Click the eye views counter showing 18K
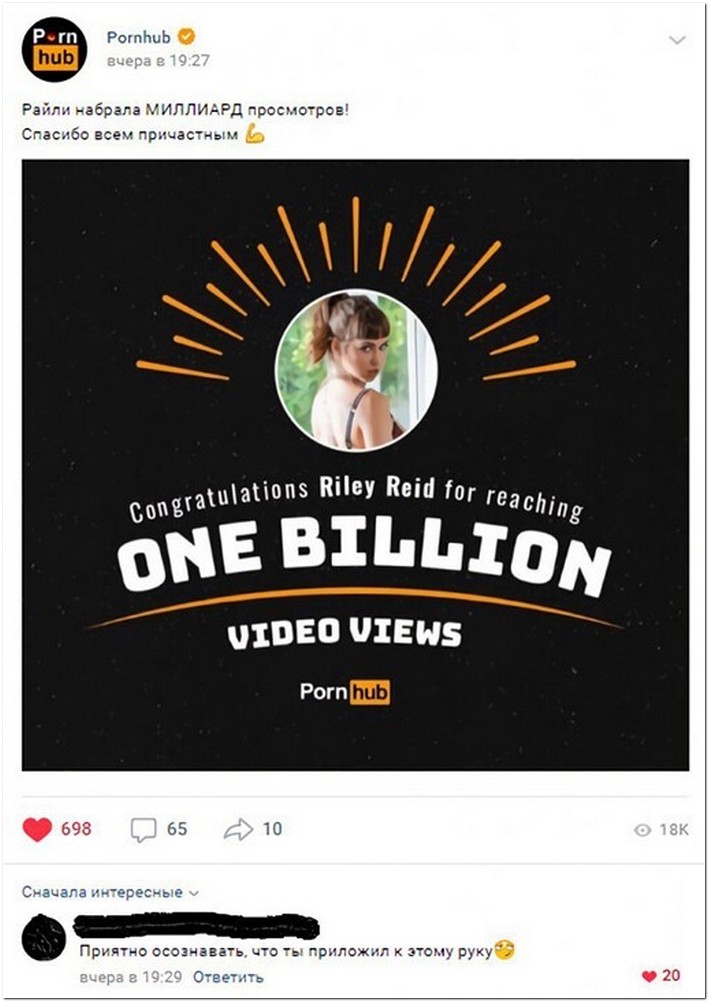 [661, 829]
